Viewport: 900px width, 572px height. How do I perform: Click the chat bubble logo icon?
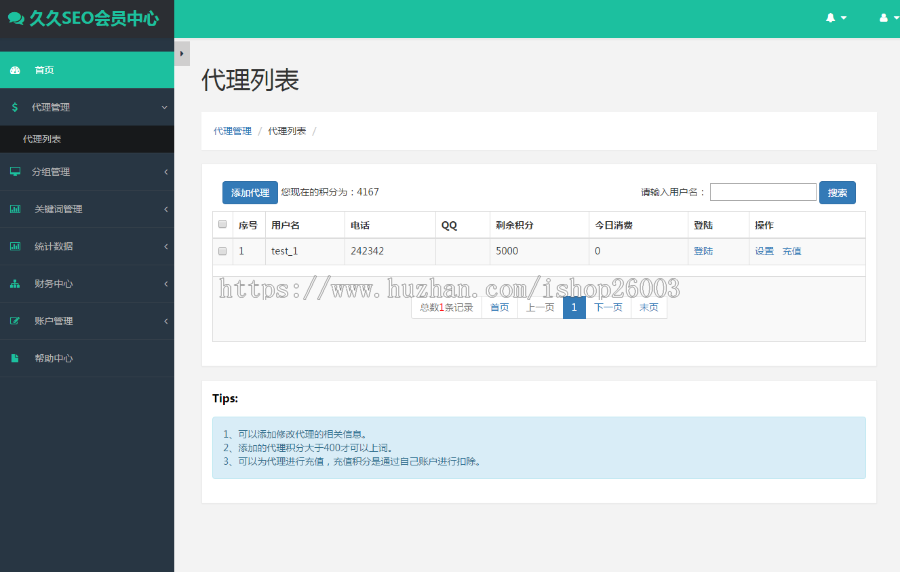15,18
